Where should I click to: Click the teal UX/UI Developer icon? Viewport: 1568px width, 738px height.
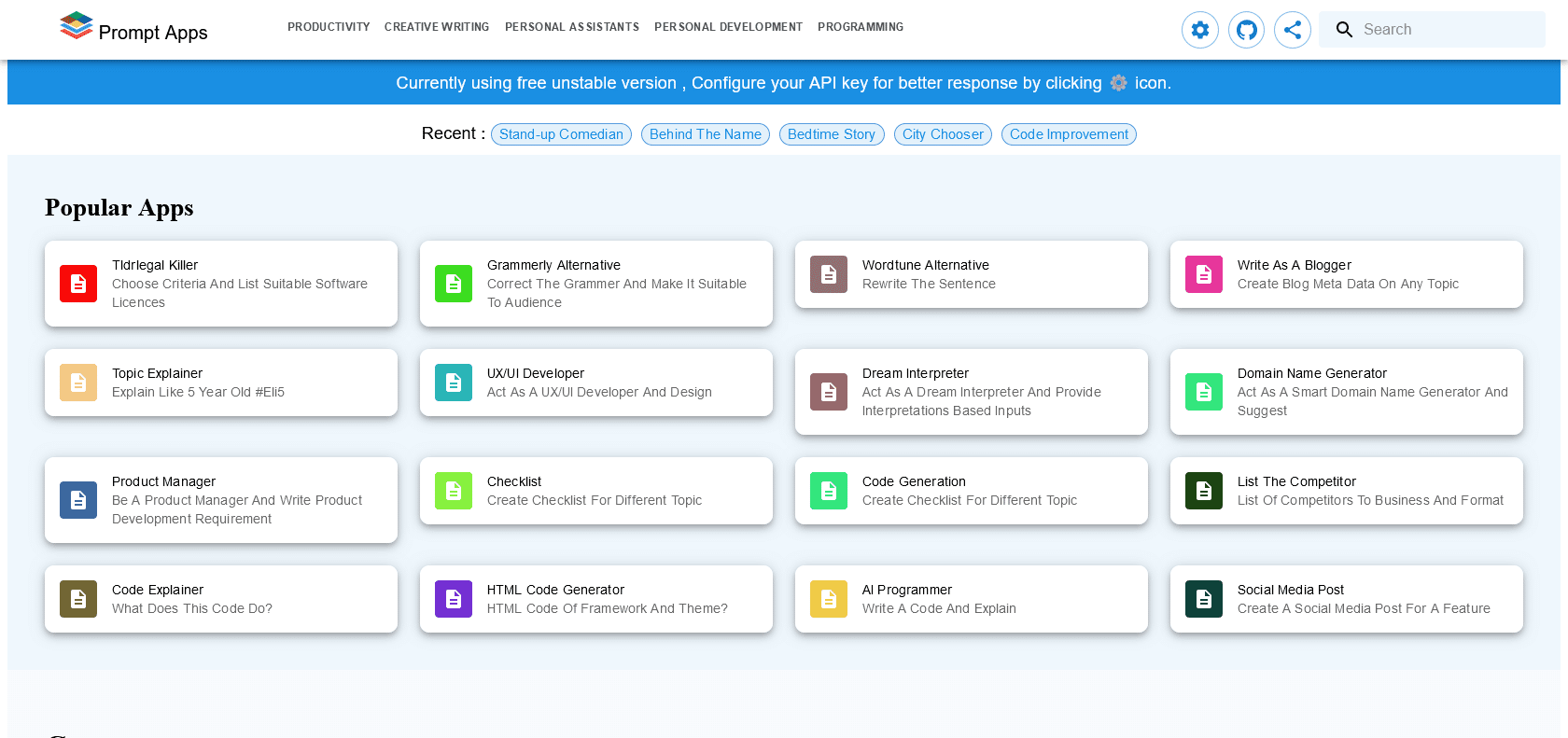(454, 383)
